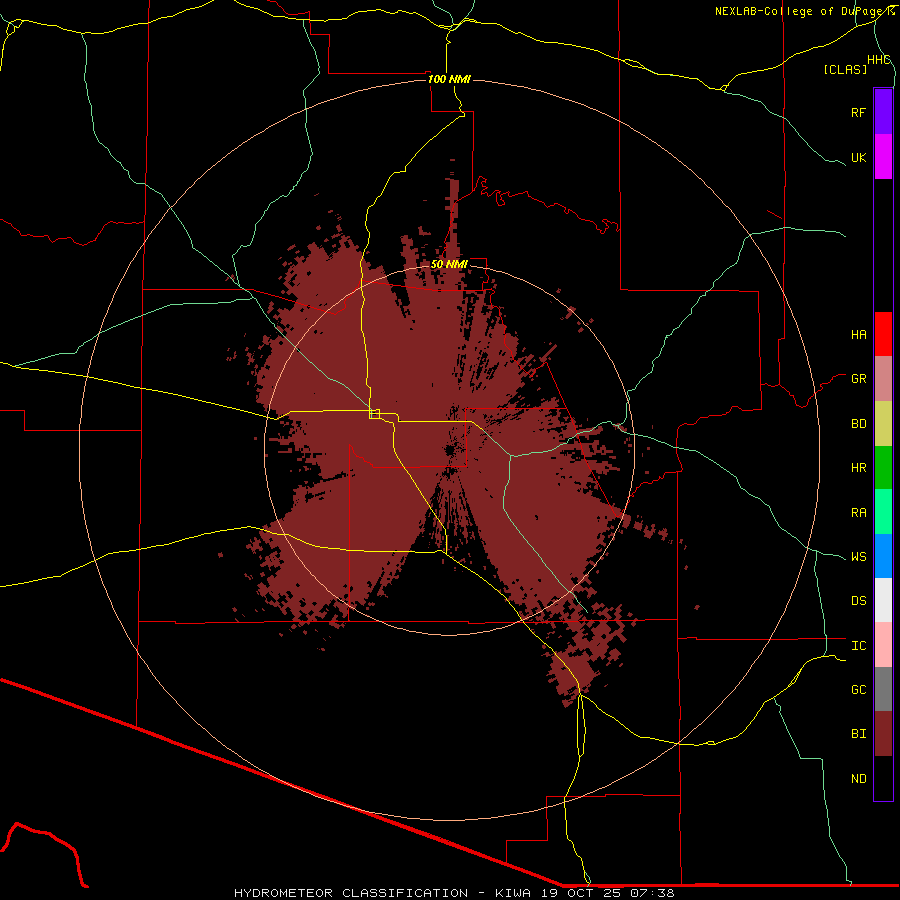900x900 pixels.
Task: Click the RA legend label
Action: [858, 513]
